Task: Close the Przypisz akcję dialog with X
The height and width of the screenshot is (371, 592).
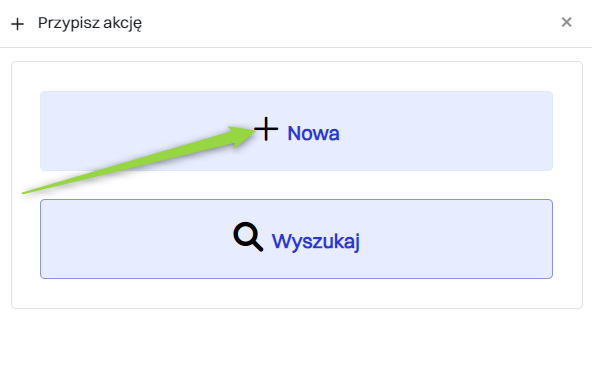Action: pos(566,22)
